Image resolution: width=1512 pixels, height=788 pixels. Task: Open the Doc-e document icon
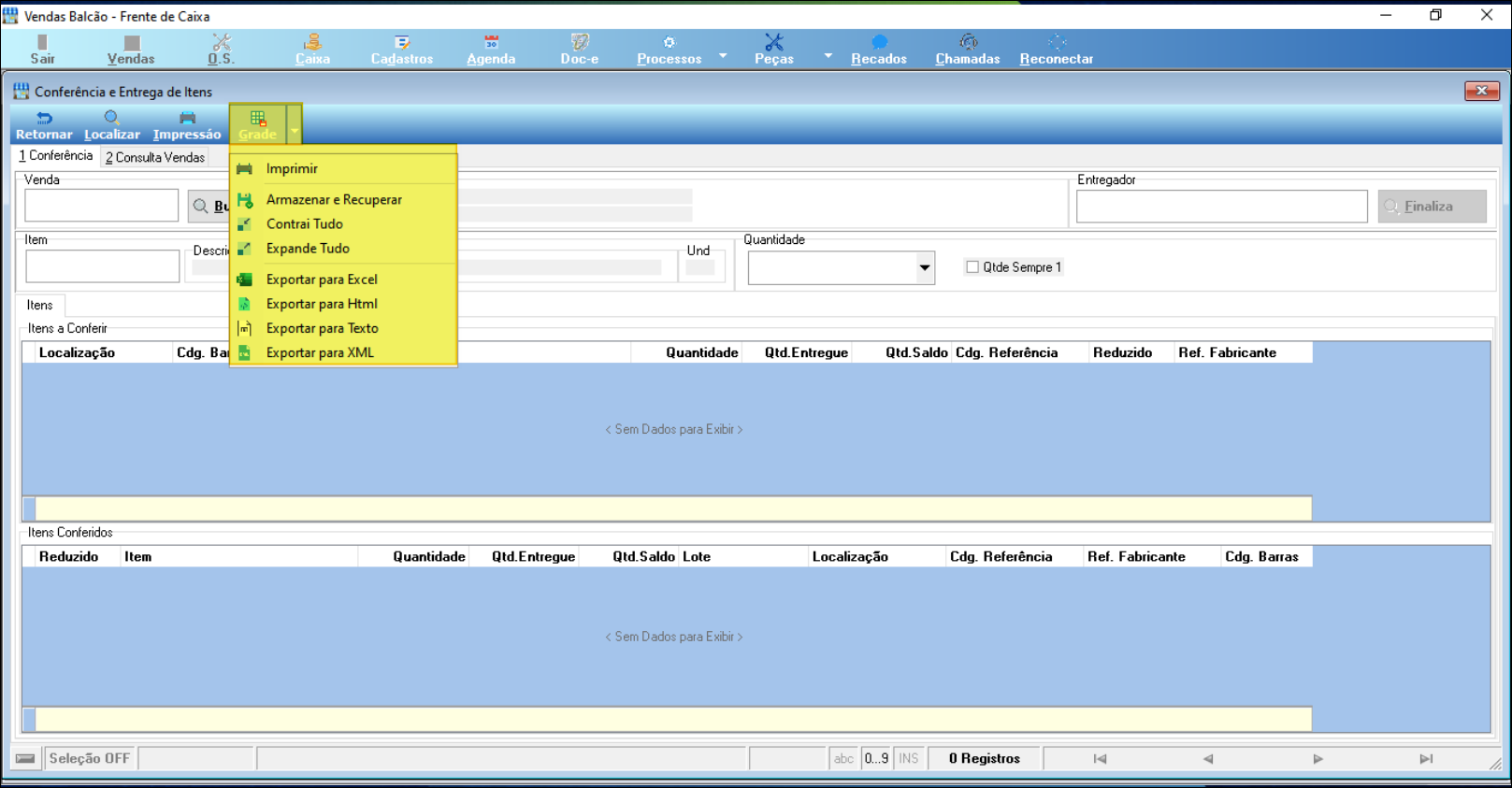(580, 42)
